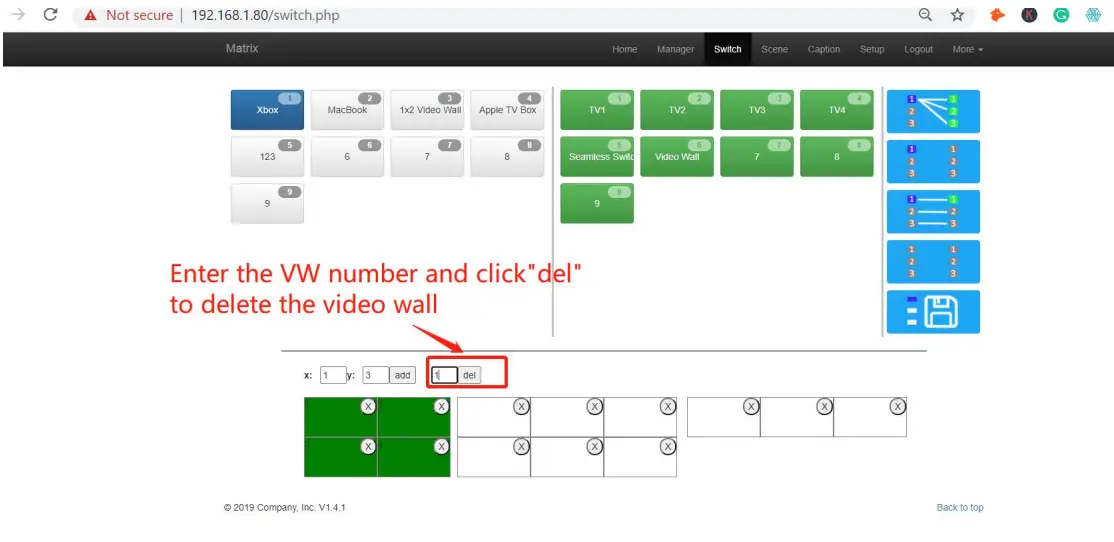The image size is (1114, 542).
Task: Select gray input button 7
Action: (x=427, y=156)
